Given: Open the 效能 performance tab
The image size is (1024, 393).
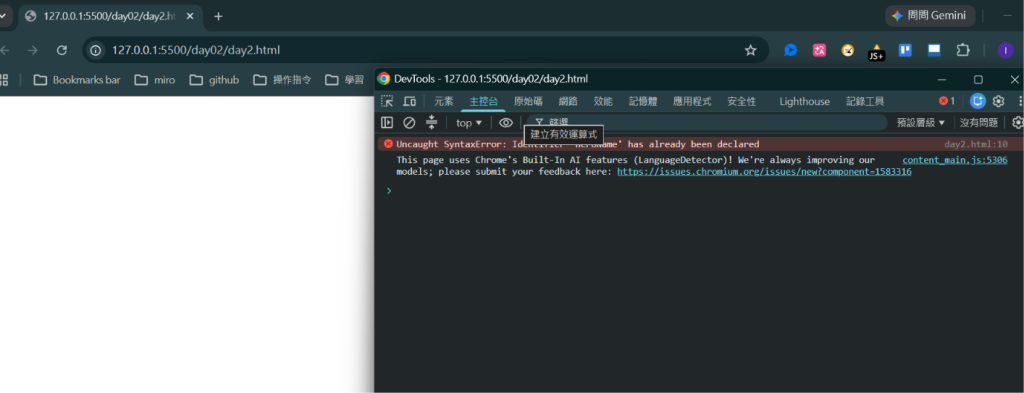Looking at the screenshot, I should 603,101.
